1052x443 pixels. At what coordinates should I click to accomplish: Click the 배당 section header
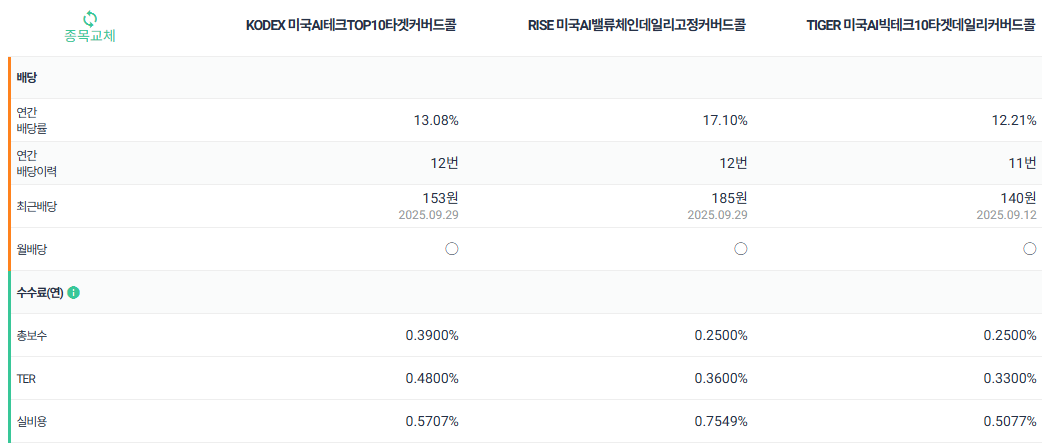click(x=27, y=78)
